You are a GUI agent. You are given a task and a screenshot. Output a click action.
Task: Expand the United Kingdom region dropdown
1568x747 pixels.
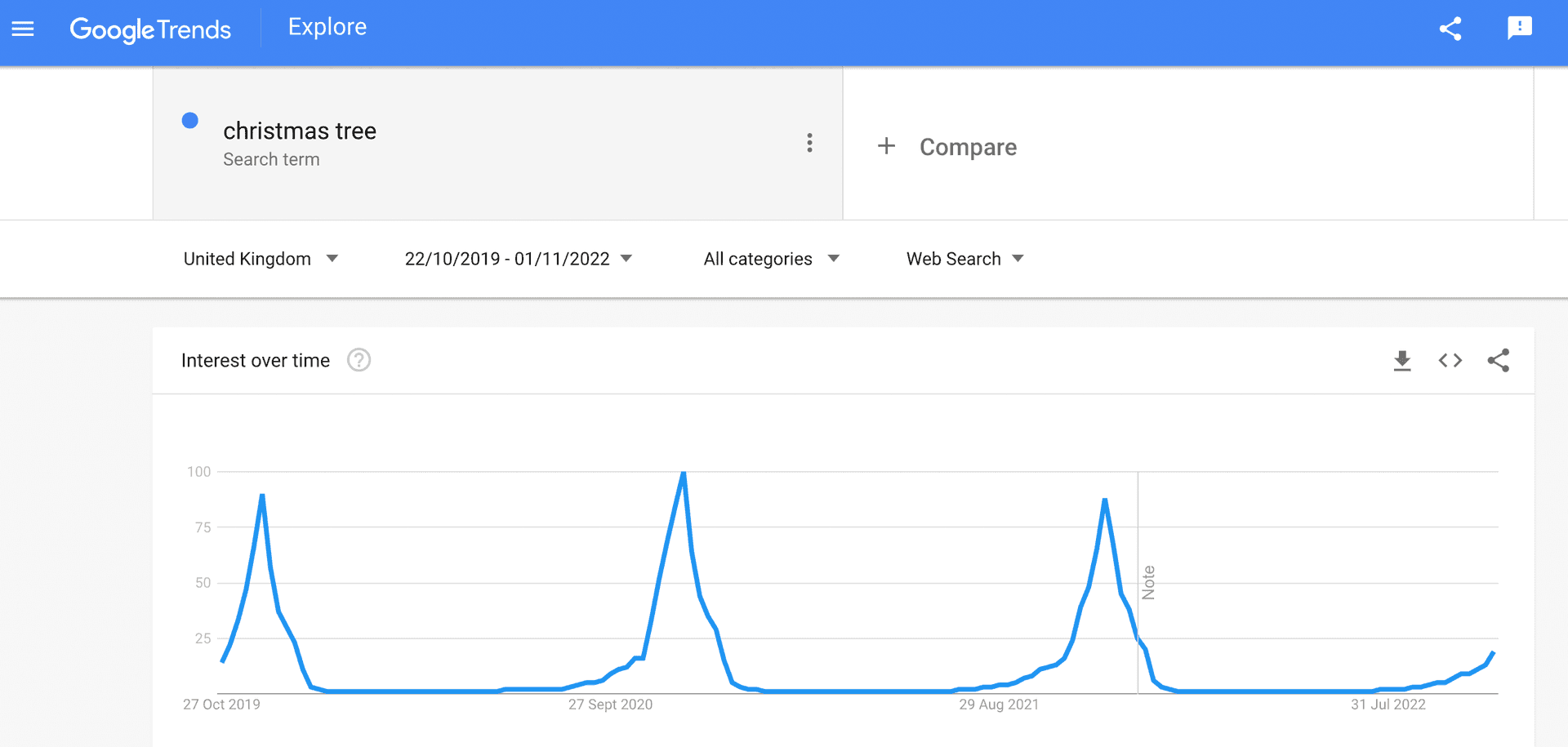point(261,259)
